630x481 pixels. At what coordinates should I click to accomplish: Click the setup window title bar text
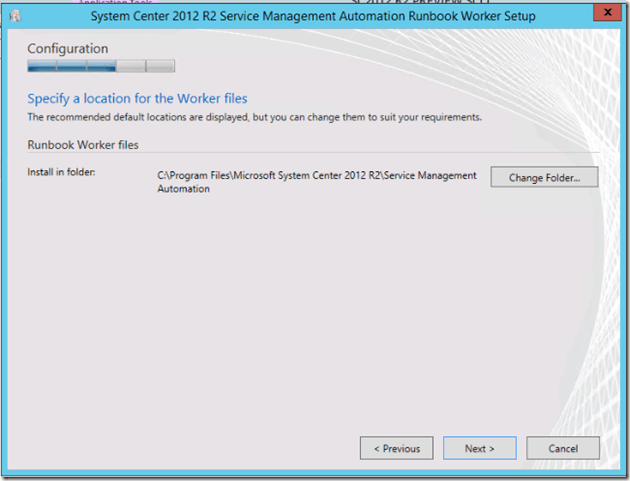[312, 17]
